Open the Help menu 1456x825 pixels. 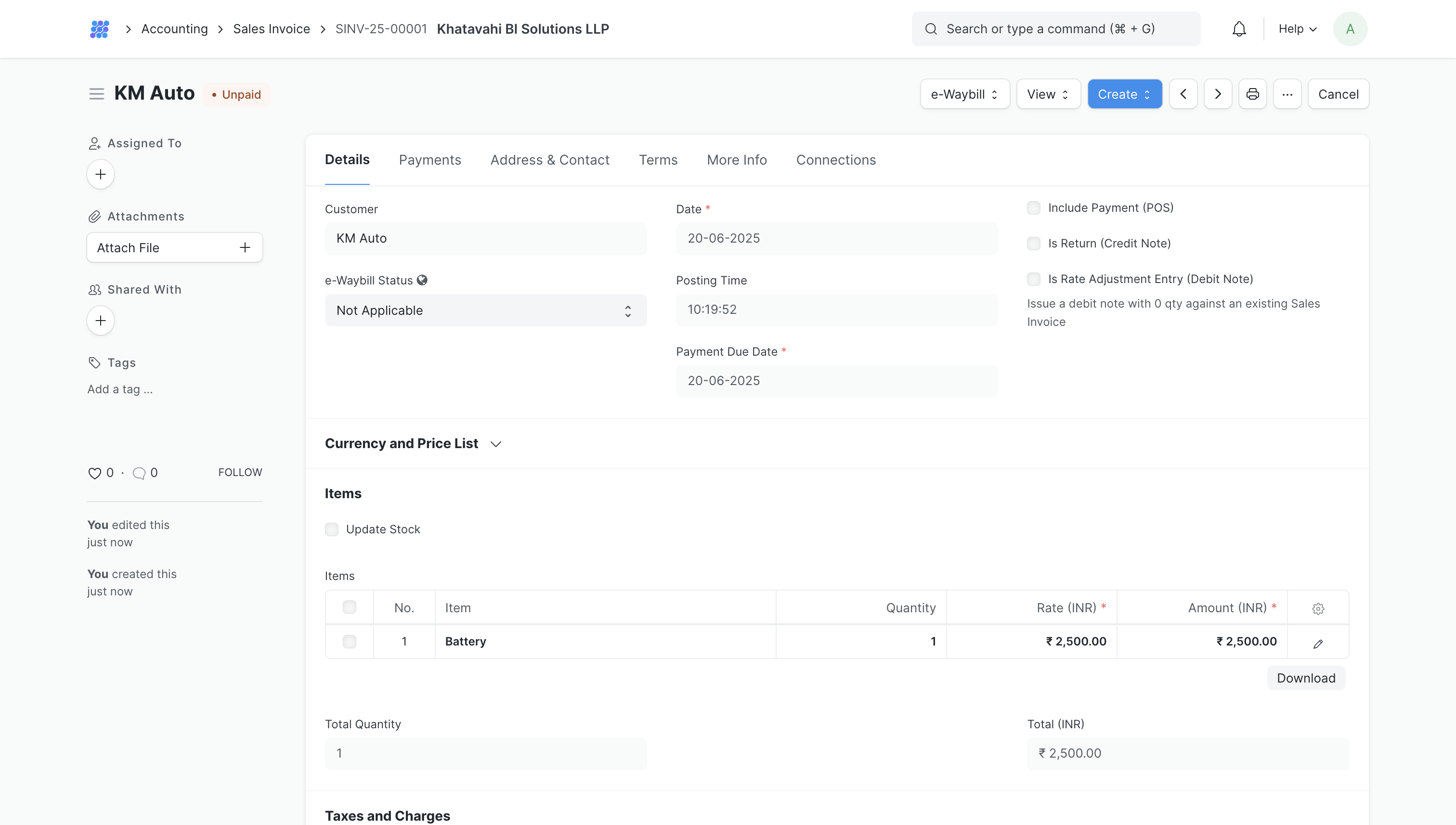pyautogui.click(x=1297, y=29)
